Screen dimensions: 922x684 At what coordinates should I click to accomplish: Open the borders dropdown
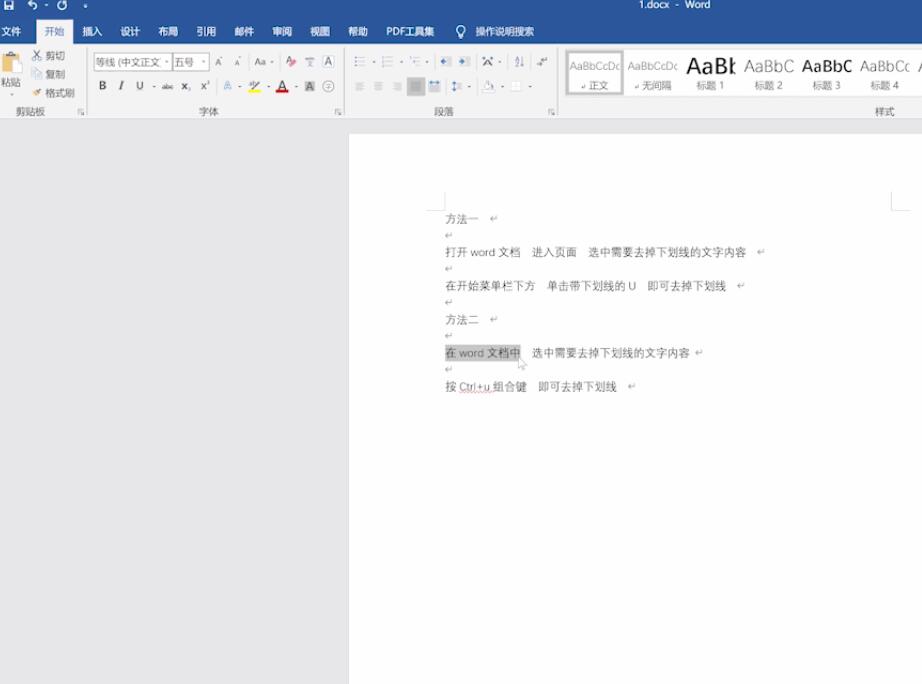point(530,86)
